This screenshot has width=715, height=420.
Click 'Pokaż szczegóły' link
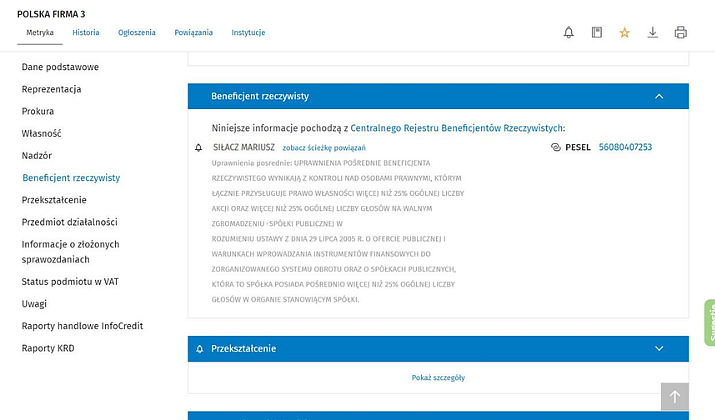tap(438, 378)
